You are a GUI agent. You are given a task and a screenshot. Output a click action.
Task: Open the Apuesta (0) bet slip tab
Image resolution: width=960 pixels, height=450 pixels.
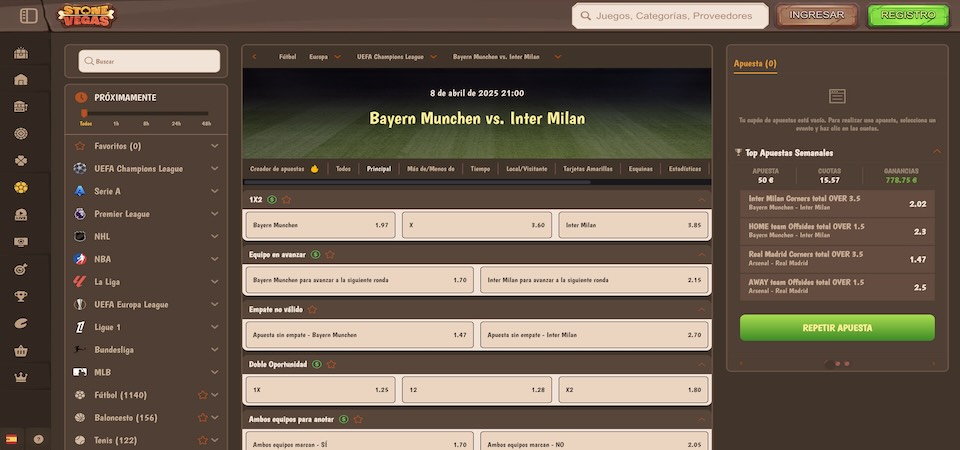tap(755, 63)
